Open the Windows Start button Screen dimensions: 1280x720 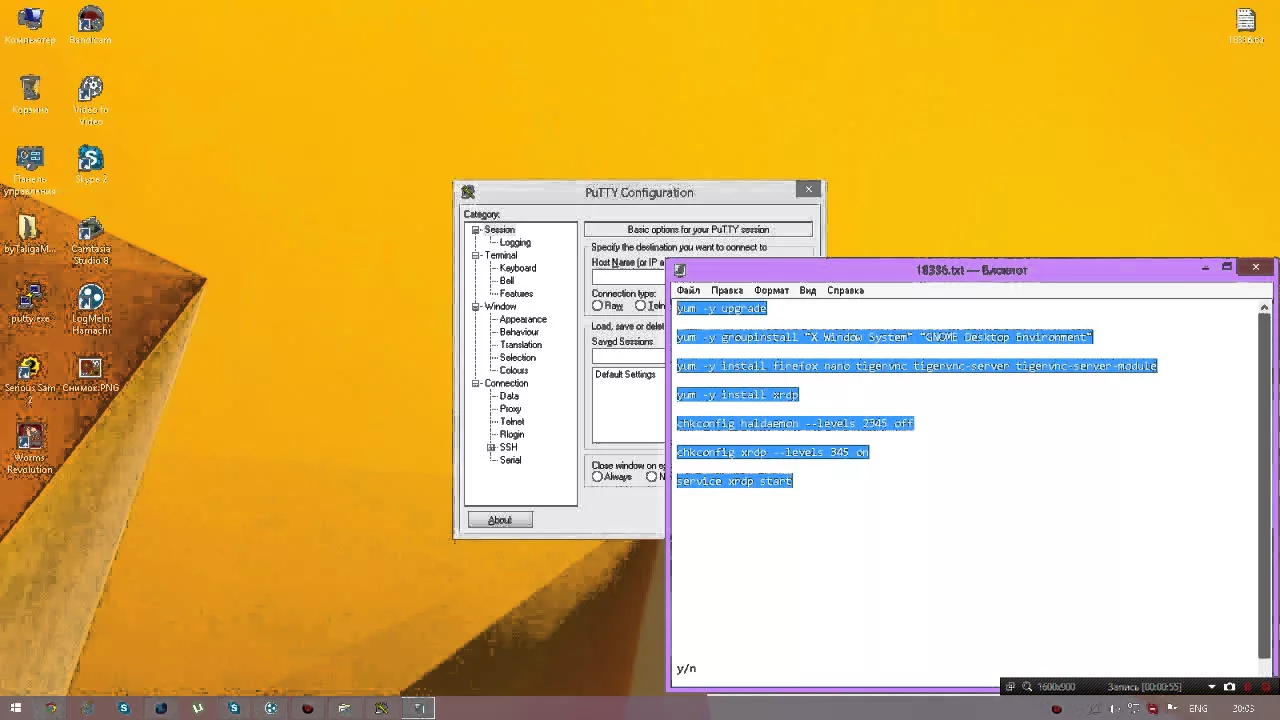[16, 708]
